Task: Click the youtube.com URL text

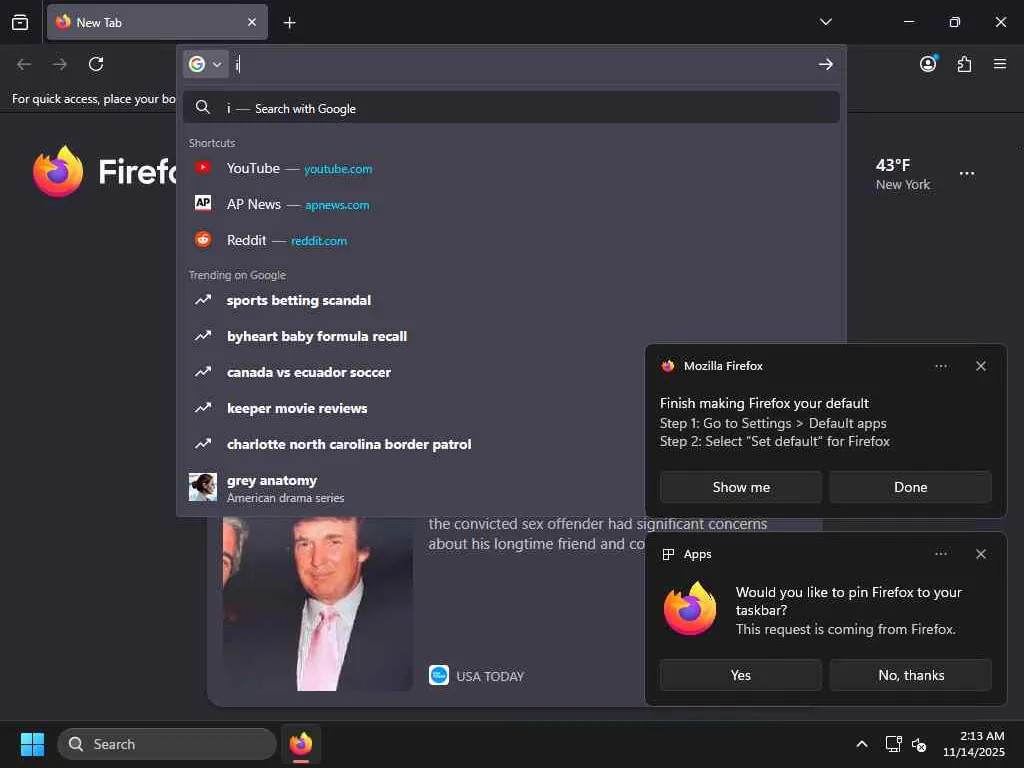Action: click(338, 169)
